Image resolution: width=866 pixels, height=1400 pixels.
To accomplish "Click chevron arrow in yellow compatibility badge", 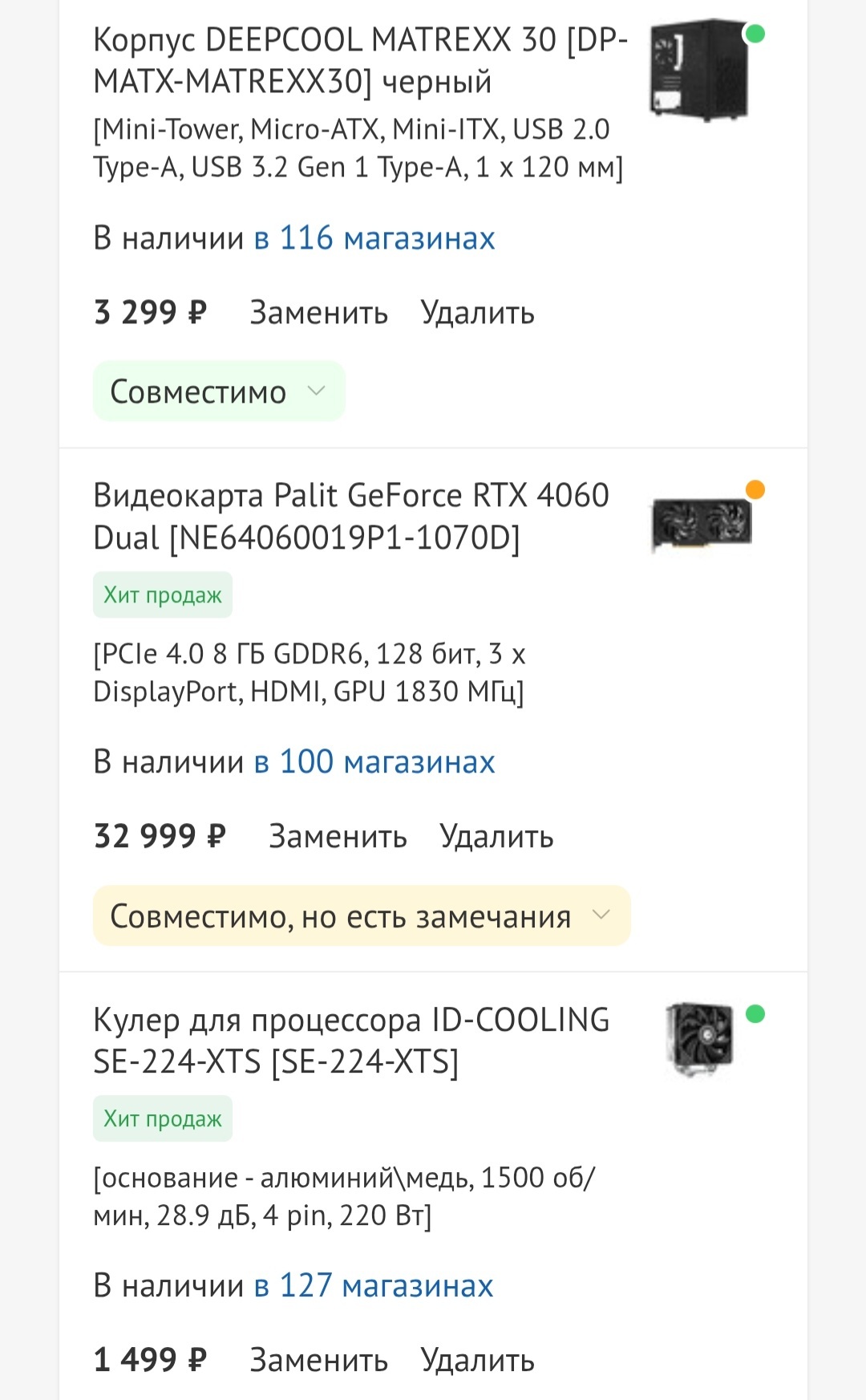I will 601,915.
